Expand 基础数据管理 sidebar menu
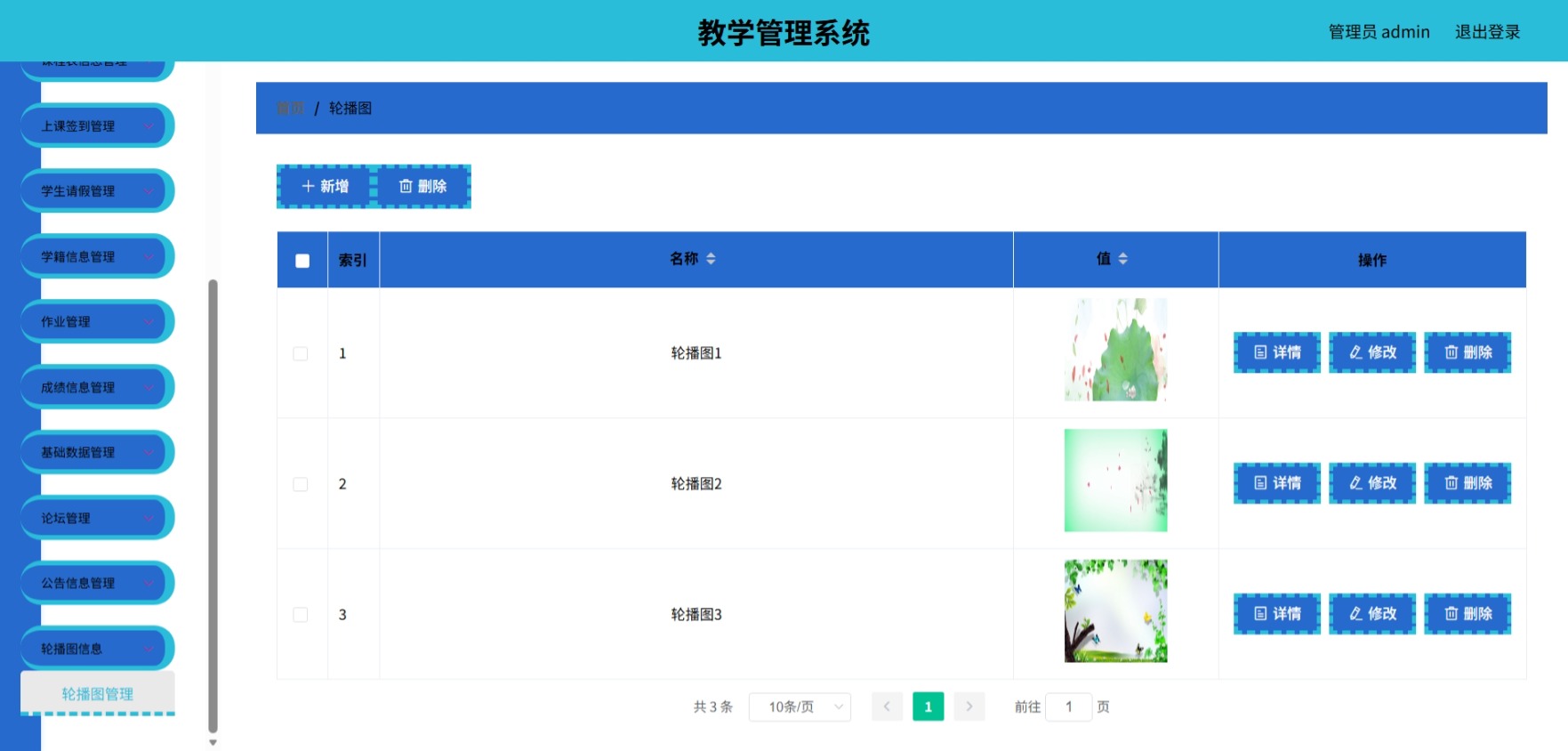 tap(97, 453)
